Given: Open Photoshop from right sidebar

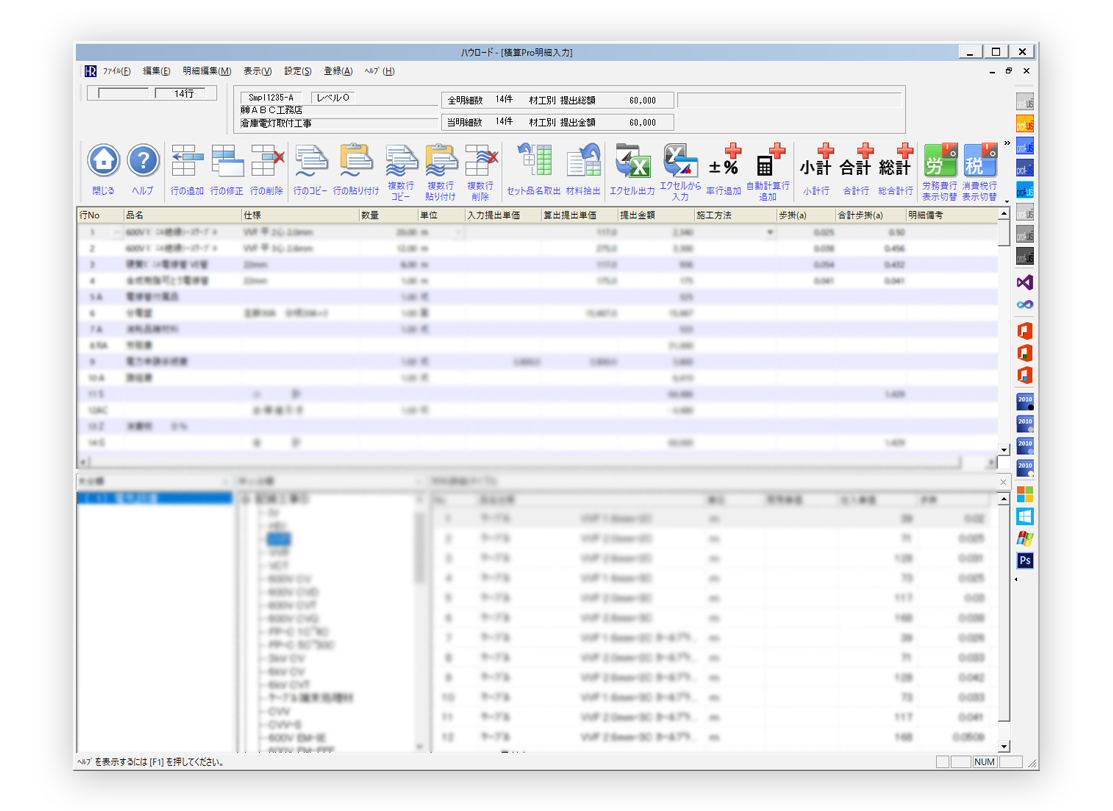Looking at the screenshot, I should pyautogui.click(x=1024, y=561).
